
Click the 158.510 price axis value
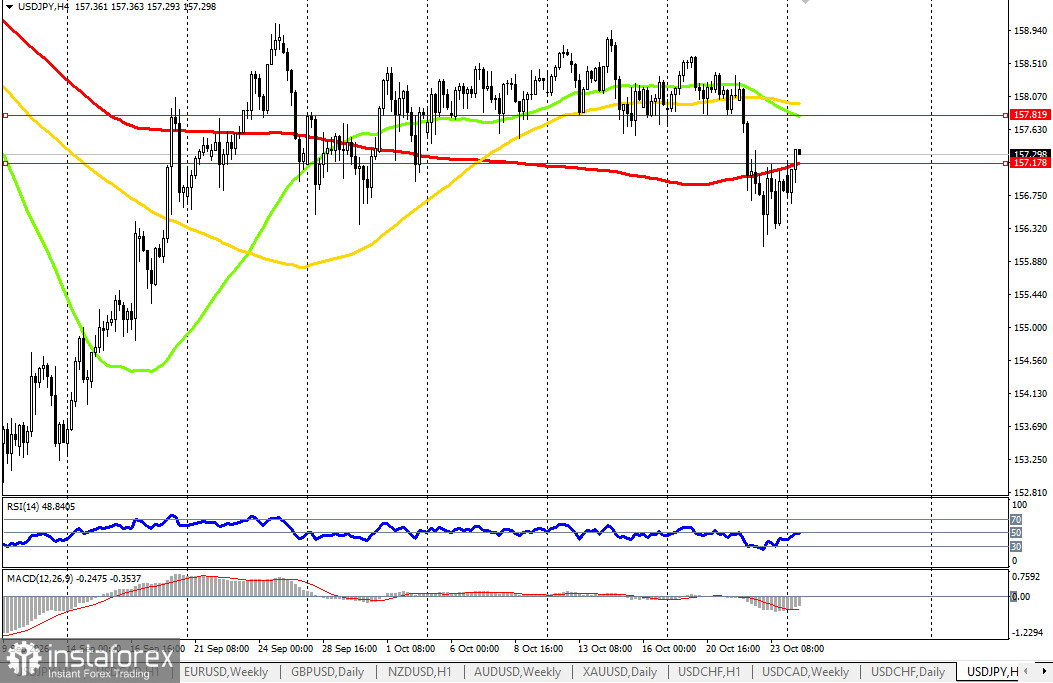[x=1031, y=64]
